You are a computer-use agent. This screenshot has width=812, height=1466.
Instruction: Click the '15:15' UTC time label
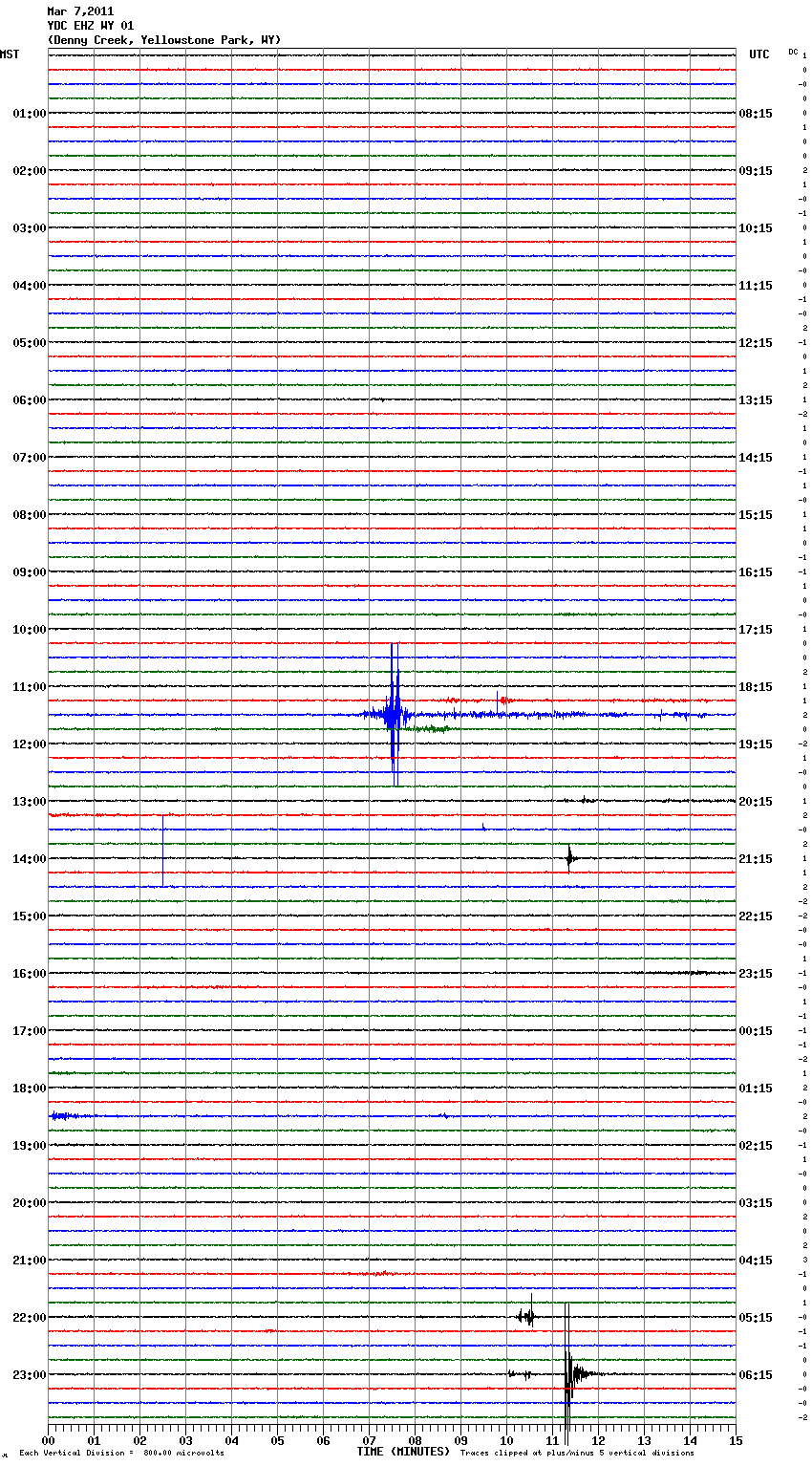(756, 515)
